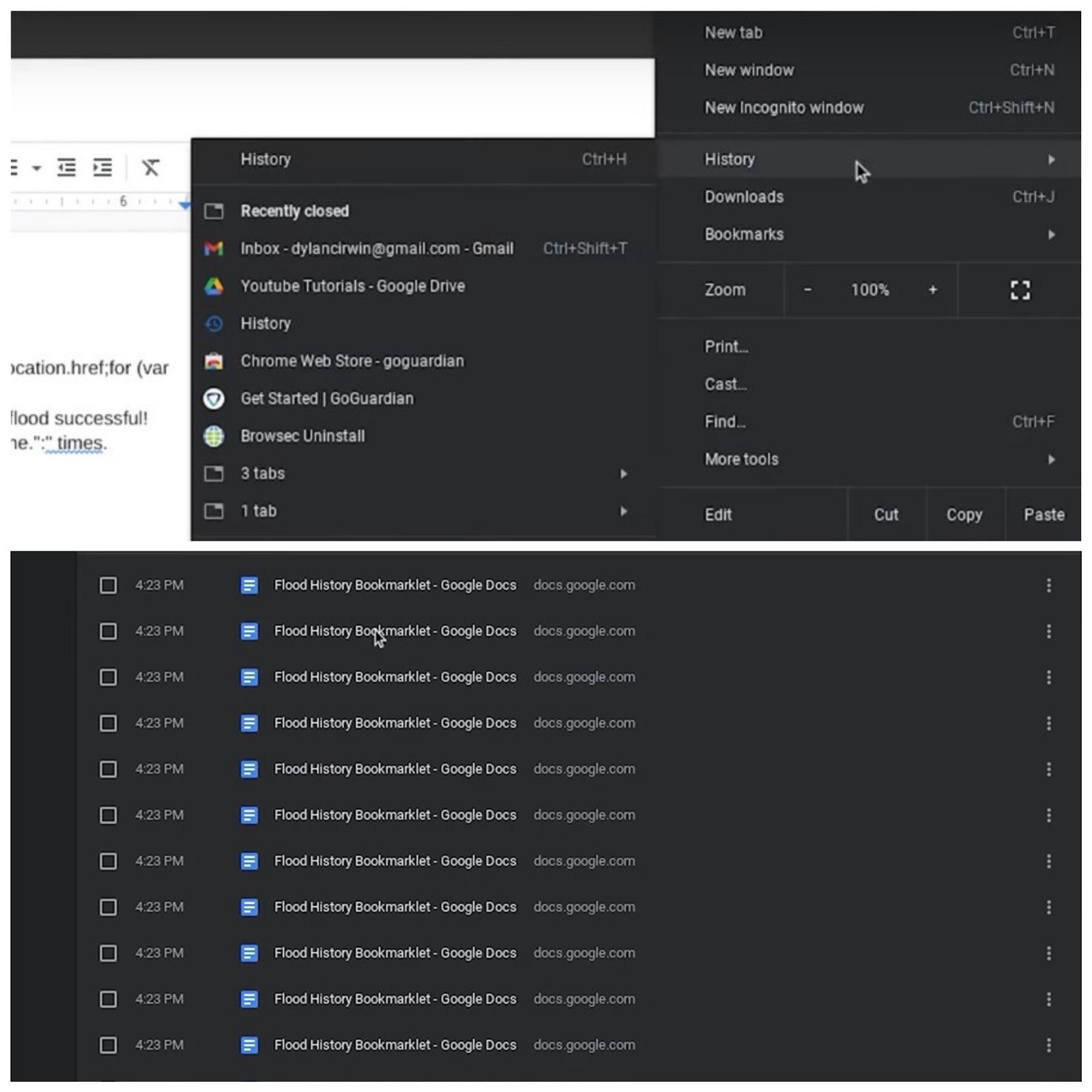
Task: Expand the History submenu in Chrome's main menu
Action: pos(869,160)
